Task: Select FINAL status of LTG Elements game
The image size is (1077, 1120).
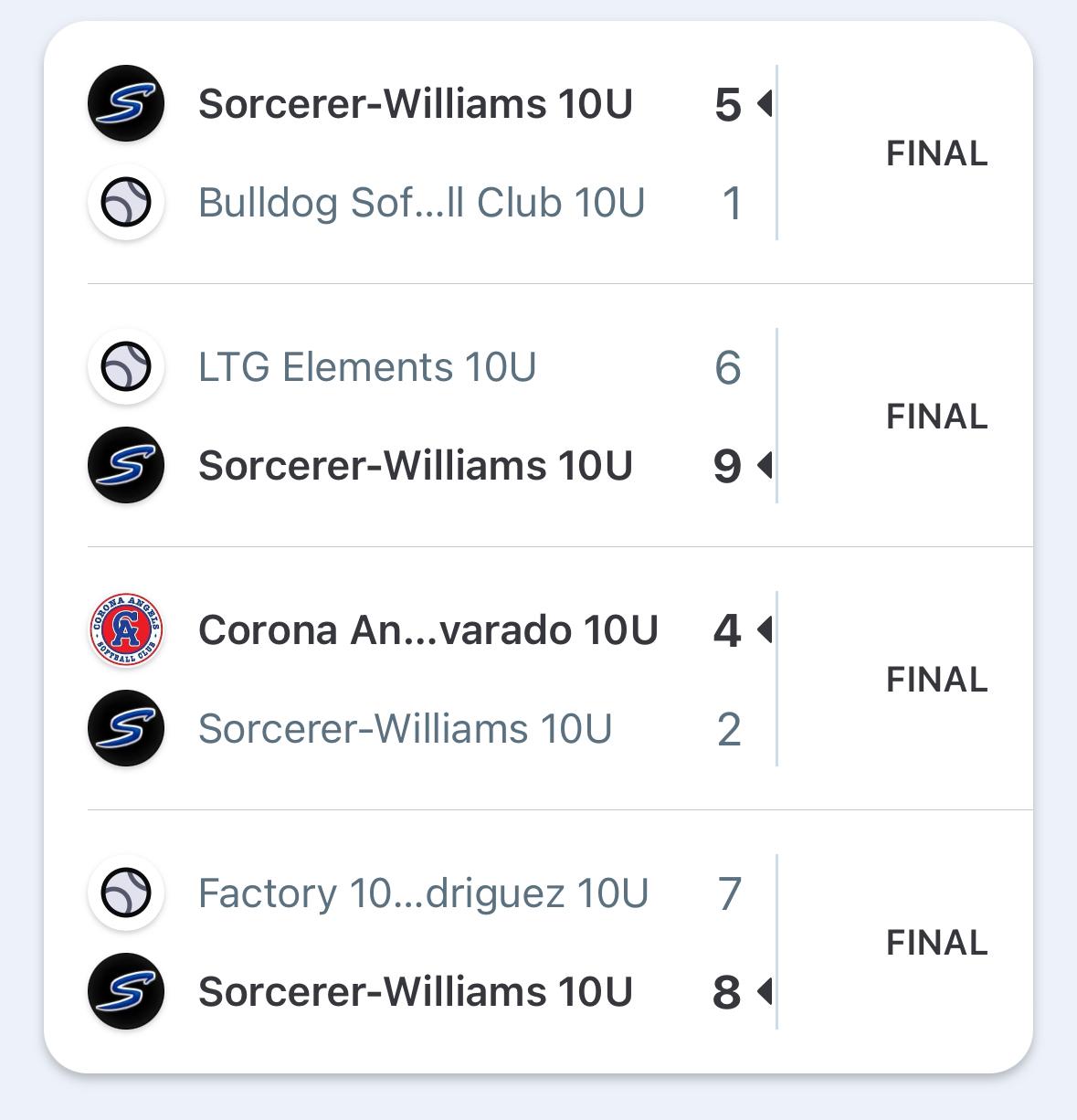Action: coord(937,417)
